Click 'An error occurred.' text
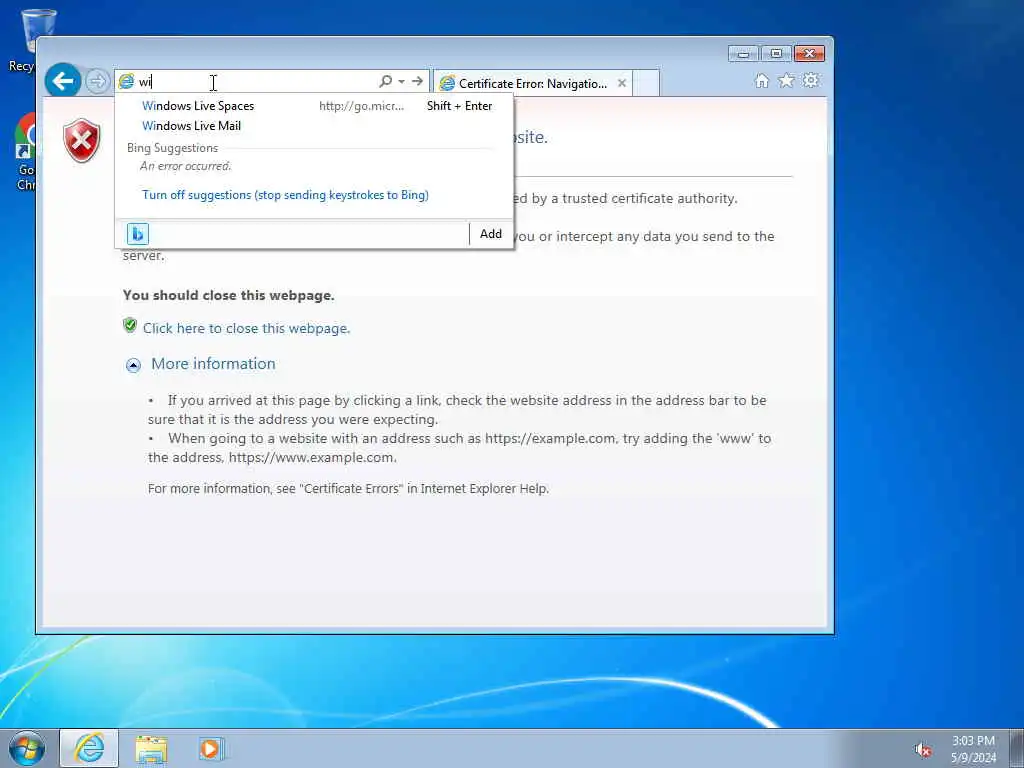Viewport: 1024px width, 768px height. tap(185, 166)
